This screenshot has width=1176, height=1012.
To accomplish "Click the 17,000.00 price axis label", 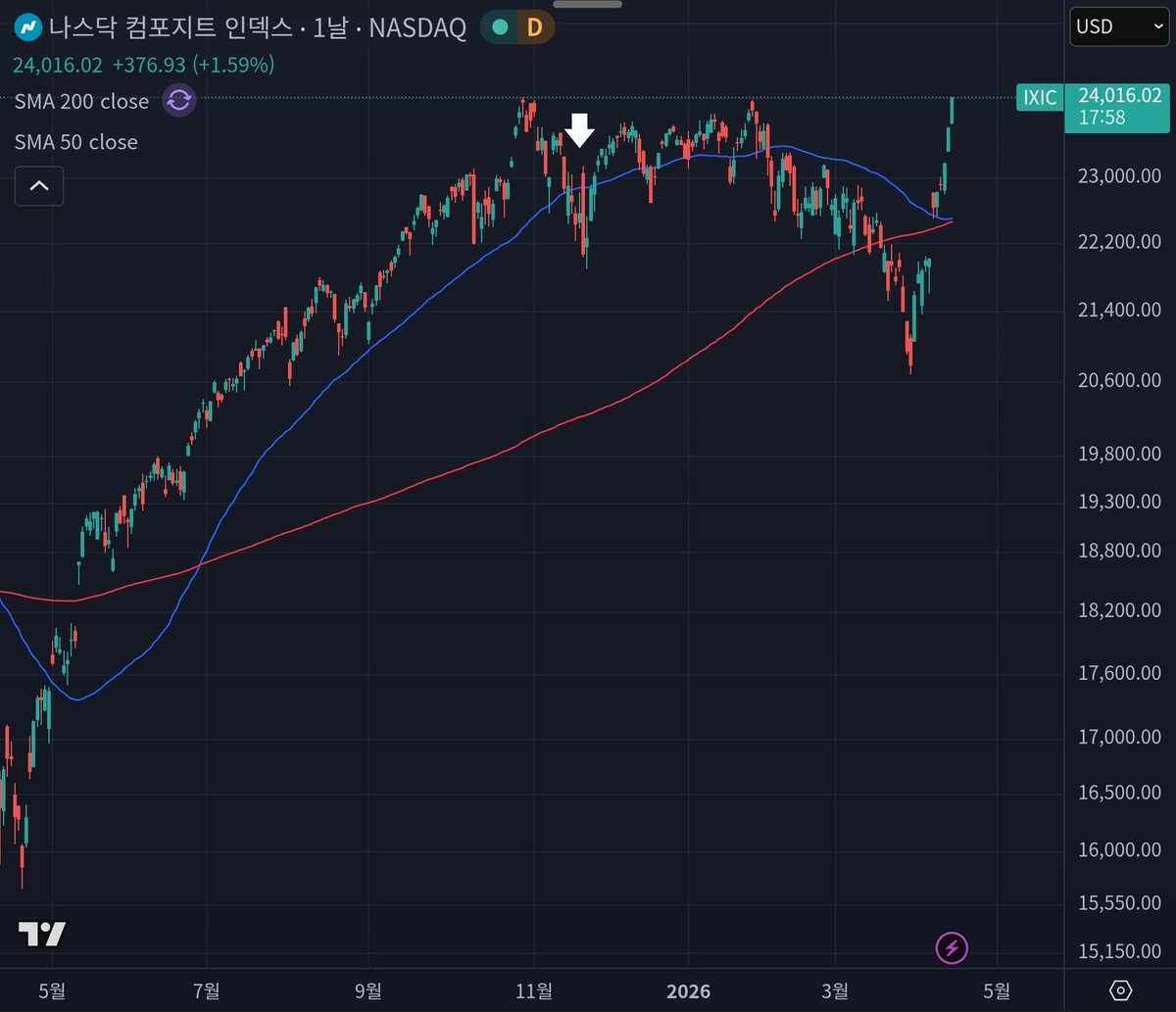I will pyautogui.click(x=1120, y=737).
